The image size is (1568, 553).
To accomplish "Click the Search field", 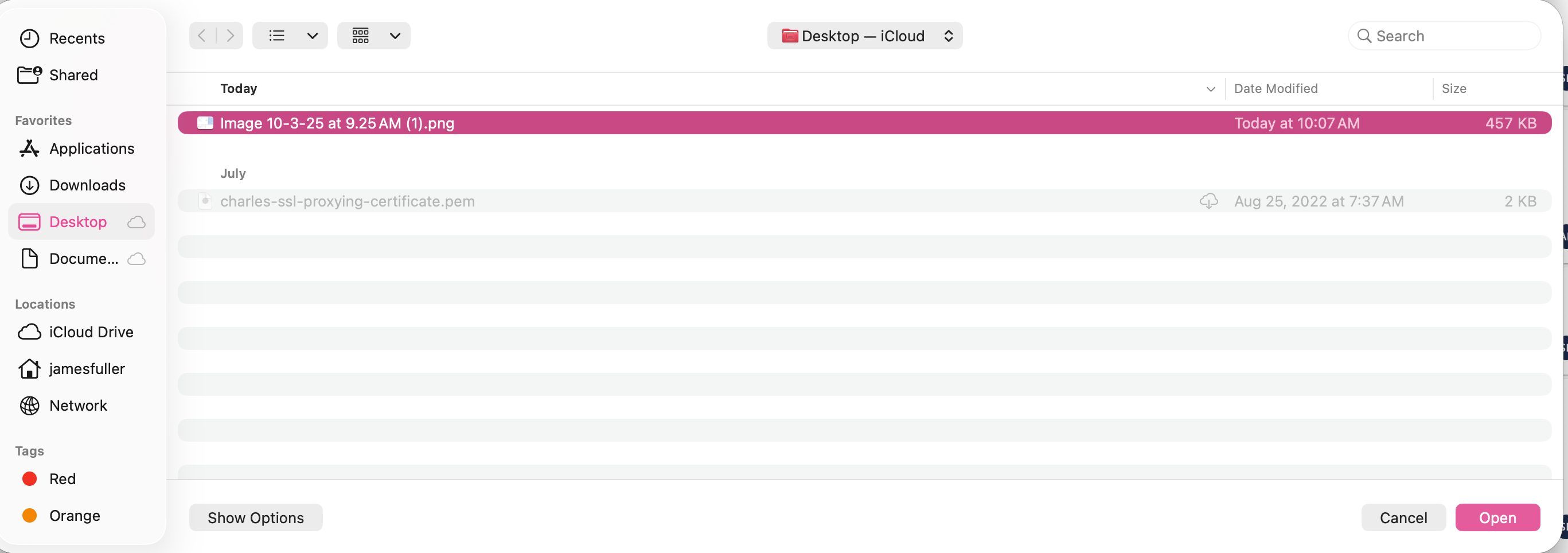I will [x=1449, y=36].
